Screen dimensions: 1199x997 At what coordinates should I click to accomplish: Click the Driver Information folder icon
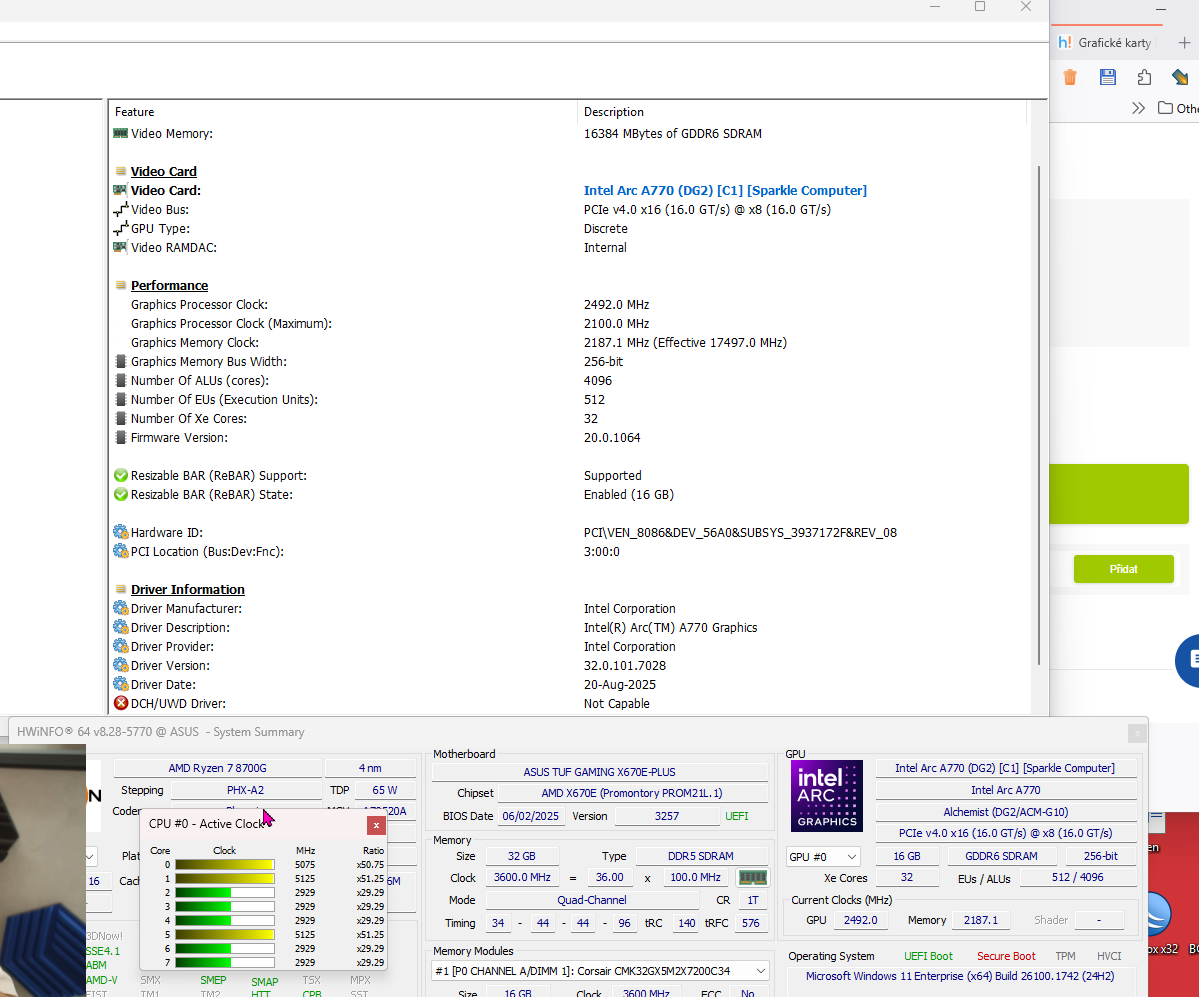(120, 589)
